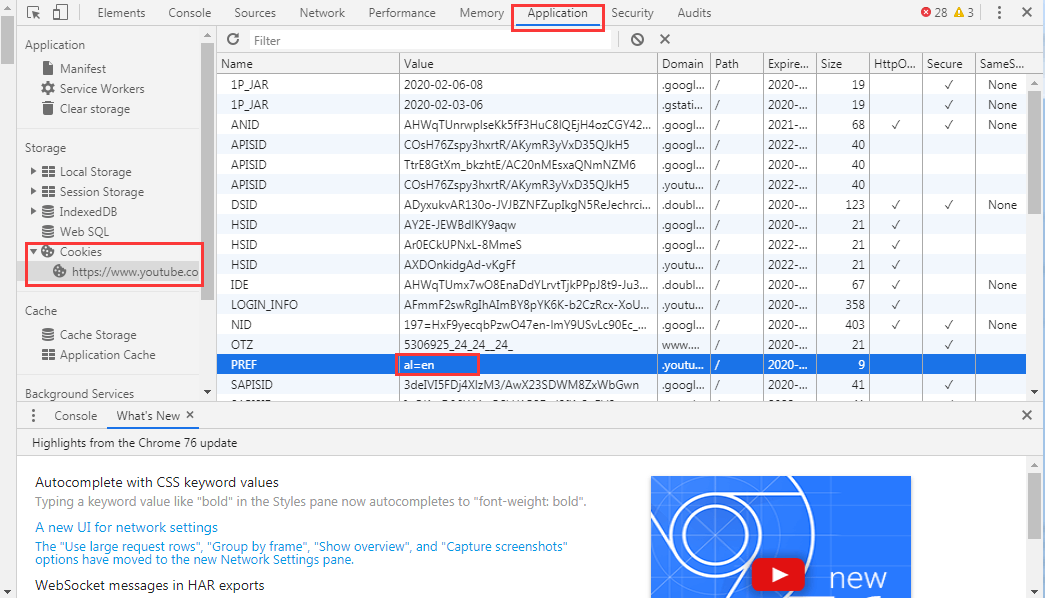Close the What's New tab

point(190,415)
